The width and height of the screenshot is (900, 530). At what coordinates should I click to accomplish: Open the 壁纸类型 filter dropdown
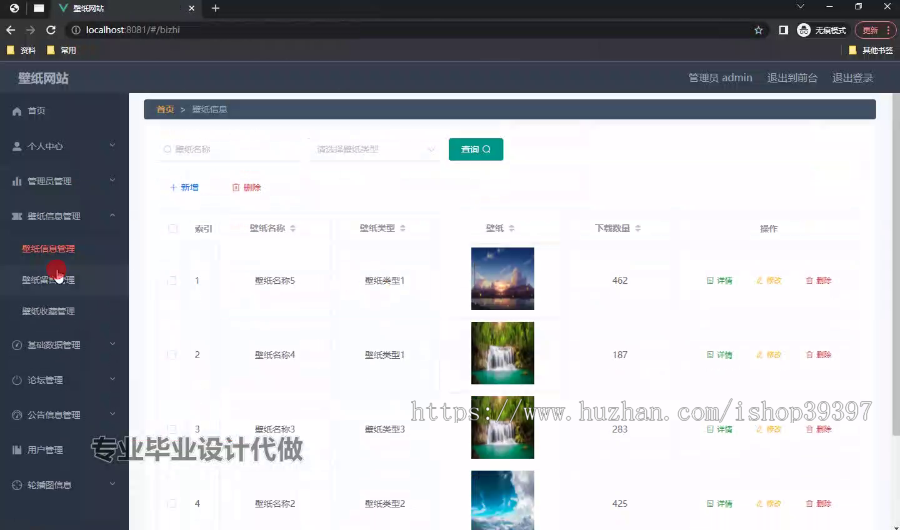click(375, 149)
